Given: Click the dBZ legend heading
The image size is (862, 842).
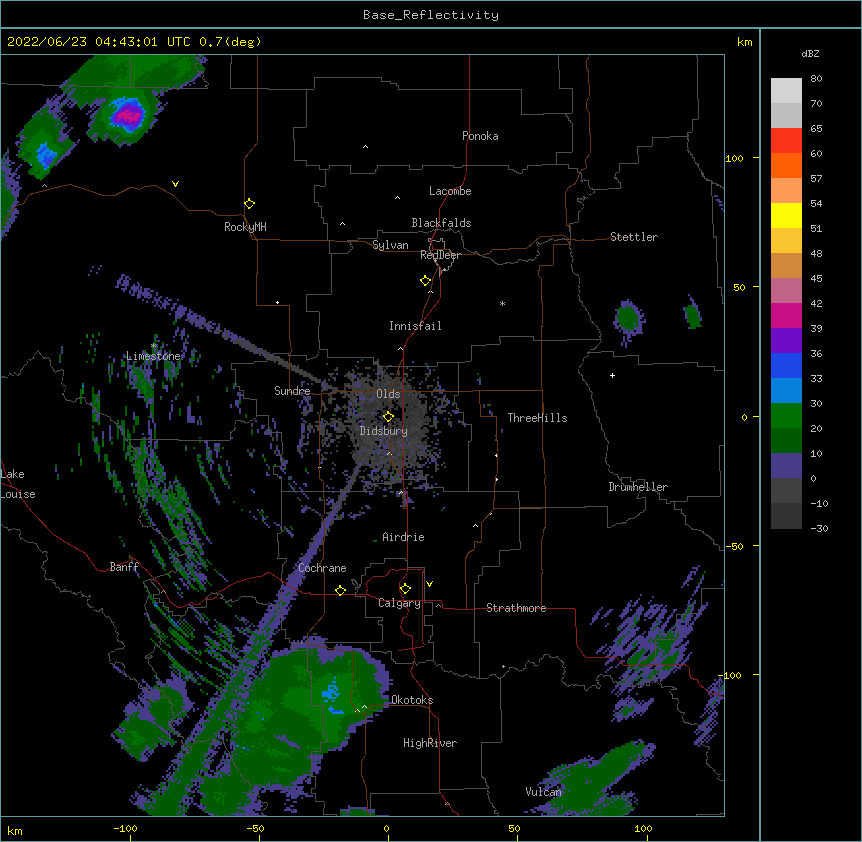Looking at the screenshot, I should click(810, 54).
